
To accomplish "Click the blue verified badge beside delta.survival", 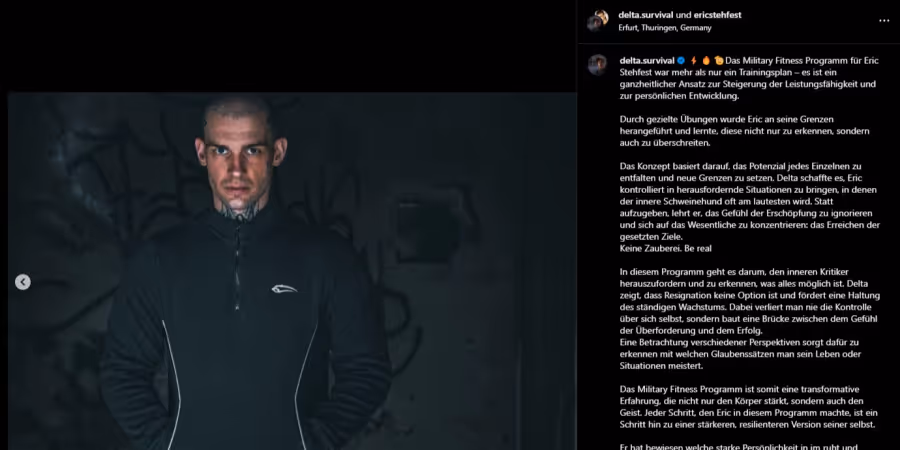I will click(681, 60).
